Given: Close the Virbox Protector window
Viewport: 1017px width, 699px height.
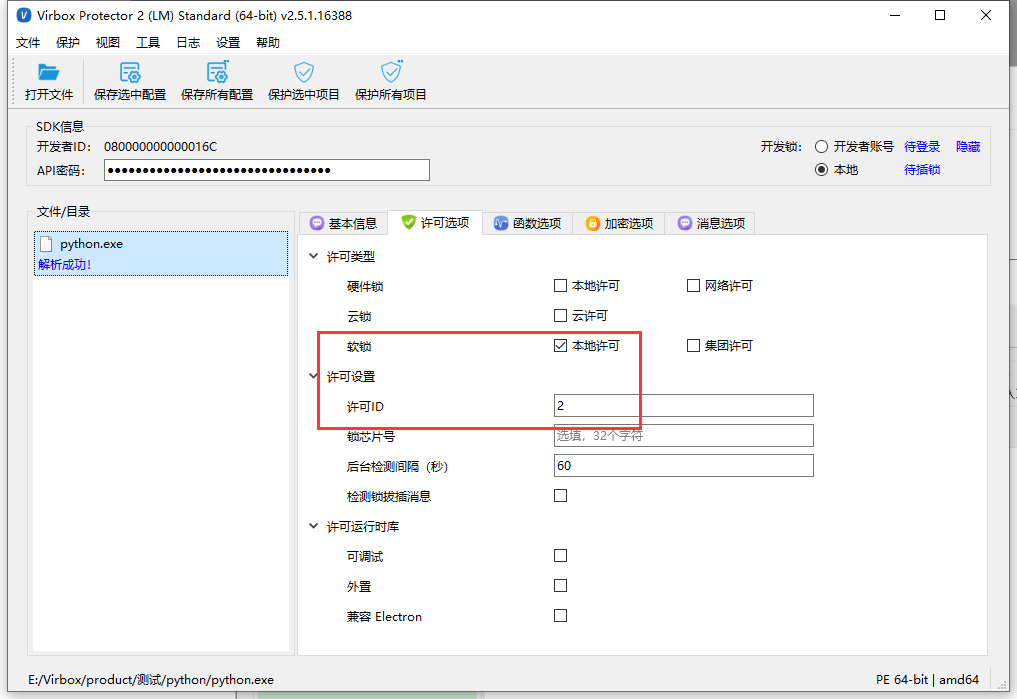Looking at the screenshot, I should coord(985,15).
